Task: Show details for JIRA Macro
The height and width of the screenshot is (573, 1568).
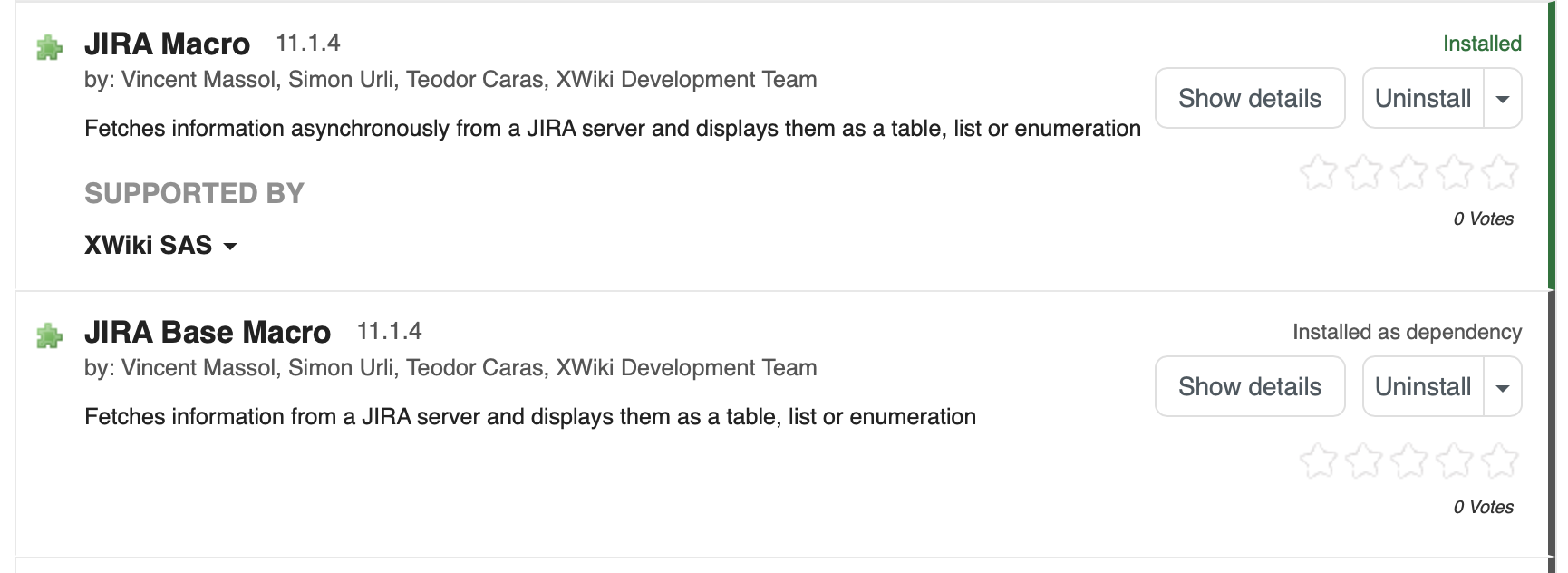Action: click(x=1249, y=98)
